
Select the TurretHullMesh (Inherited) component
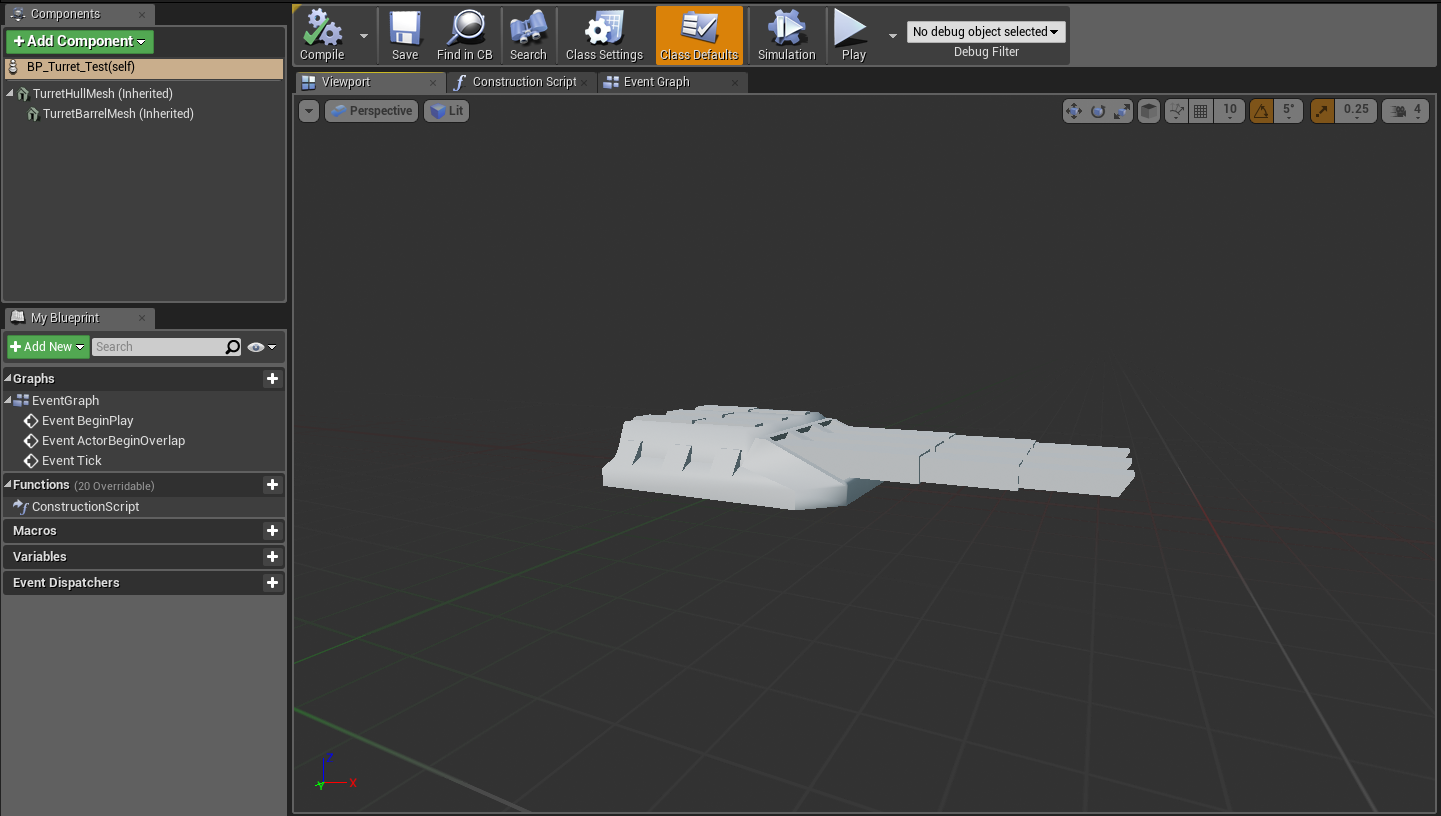(102, 94)
